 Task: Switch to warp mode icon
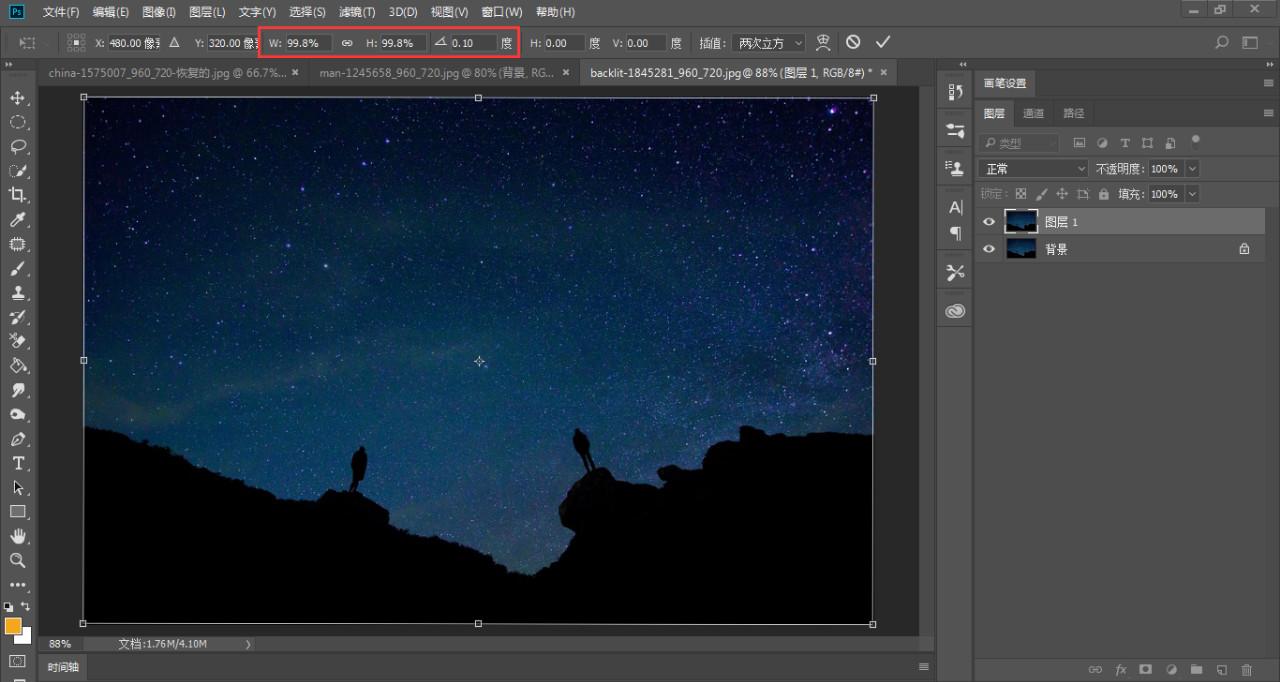(x=823, y=42)
